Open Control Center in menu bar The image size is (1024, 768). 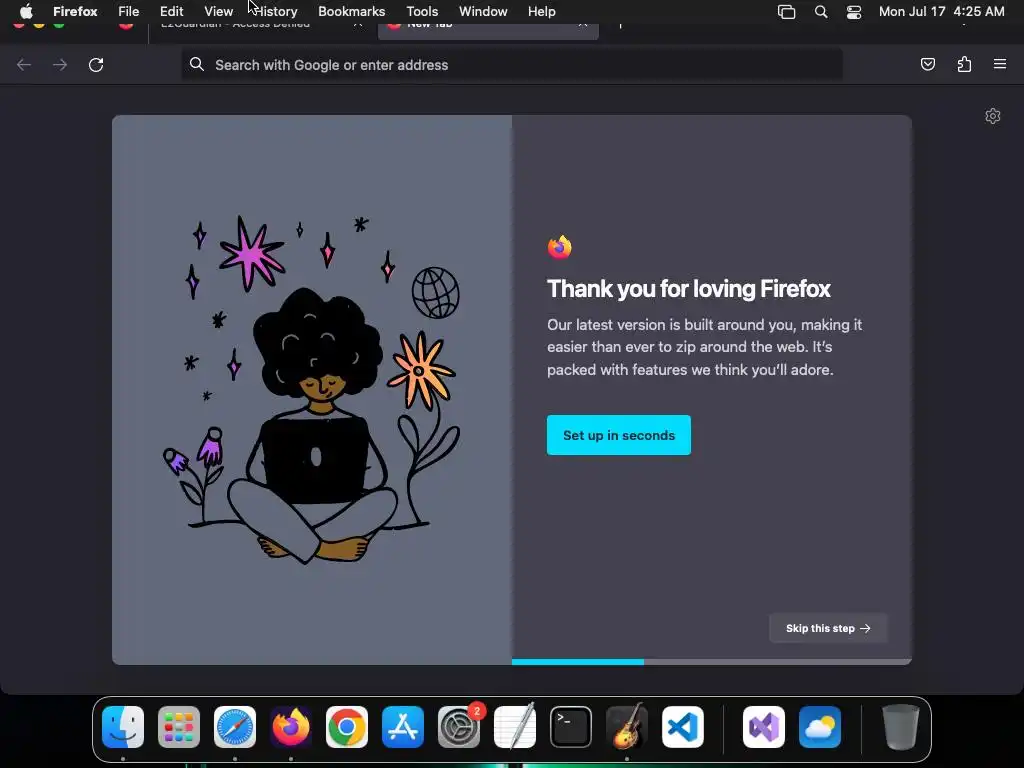click(x=854, y=12)
